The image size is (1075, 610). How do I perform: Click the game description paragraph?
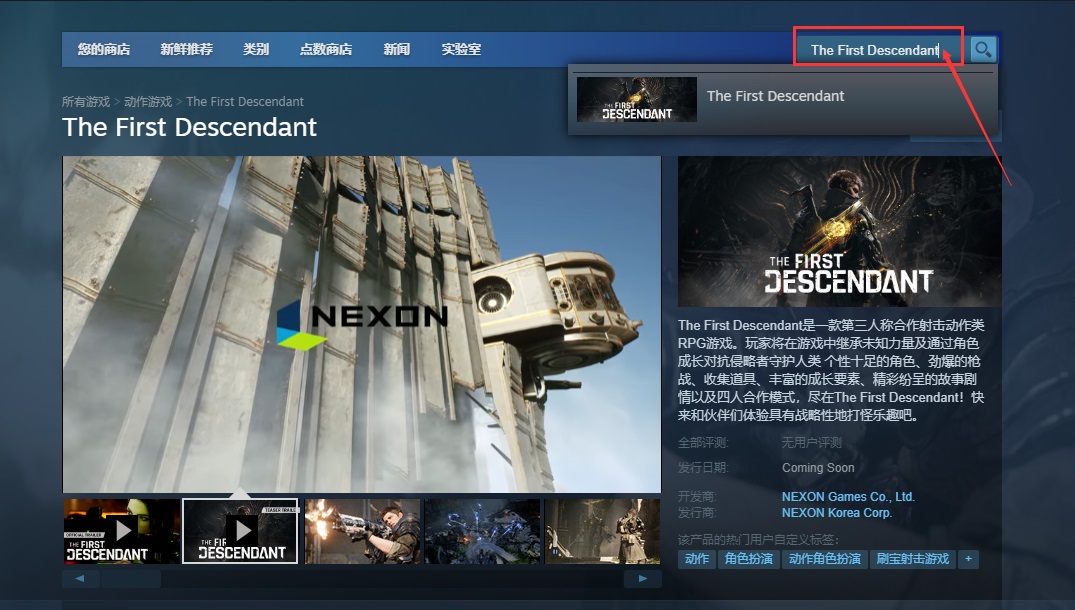pyautogui.click(x=831, y=369)
